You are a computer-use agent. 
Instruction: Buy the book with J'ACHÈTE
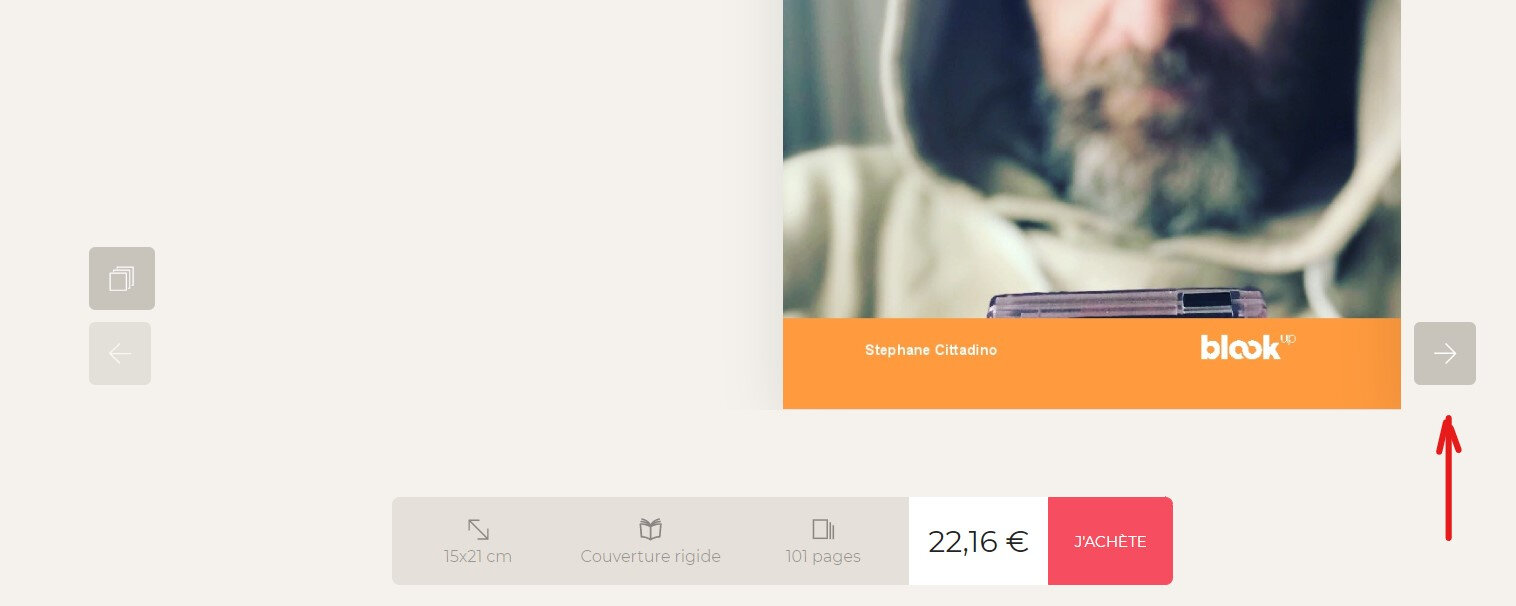(1110, 541)
